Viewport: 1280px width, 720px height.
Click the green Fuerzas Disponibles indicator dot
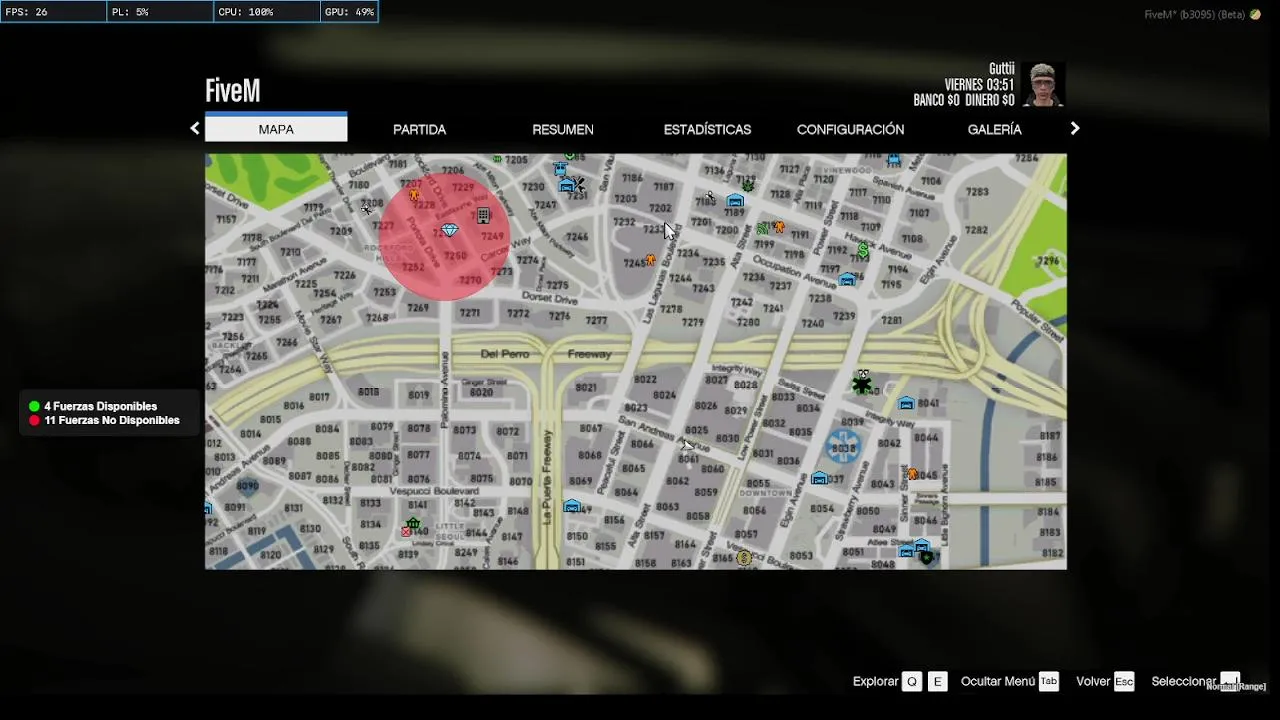(34, 406)
